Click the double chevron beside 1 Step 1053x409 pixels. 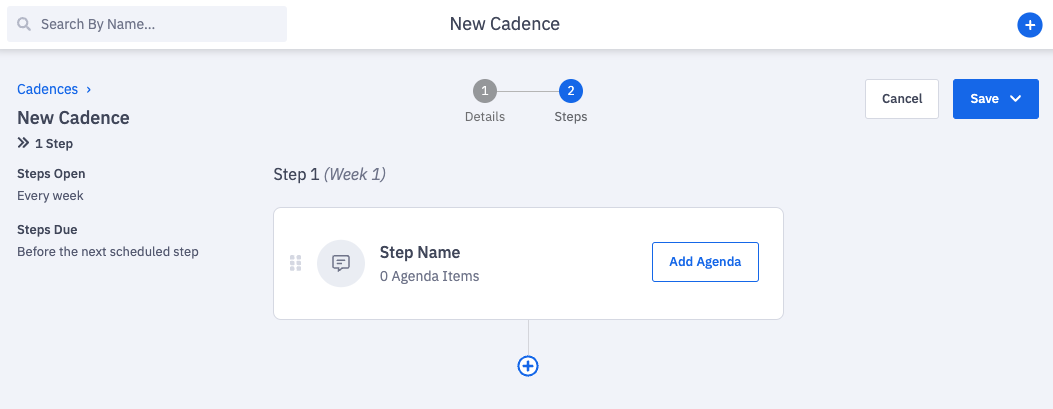[24, 143]
